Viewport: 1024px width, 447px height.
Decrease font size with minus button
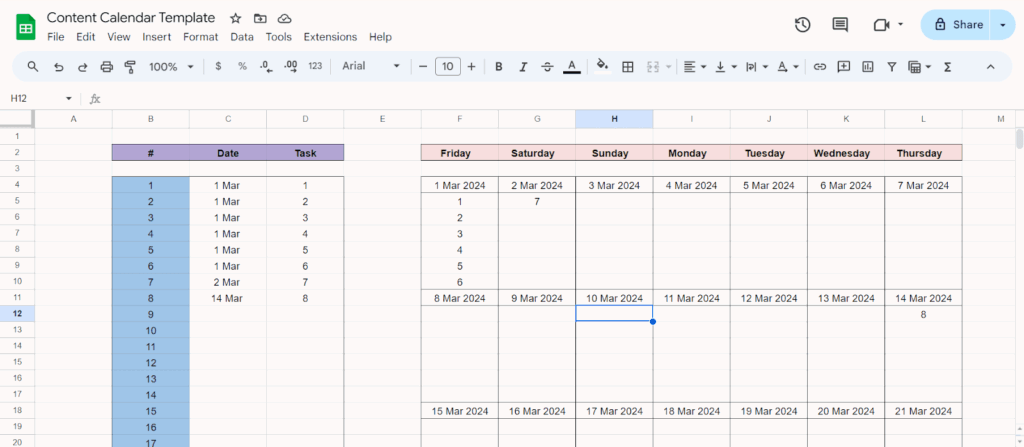[423, 67]
